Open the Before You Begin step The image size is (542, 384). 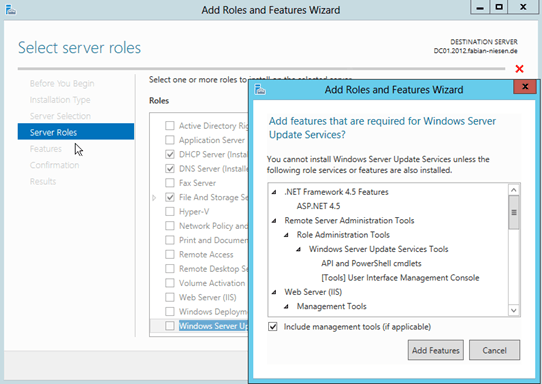click(x=62, y=84)
